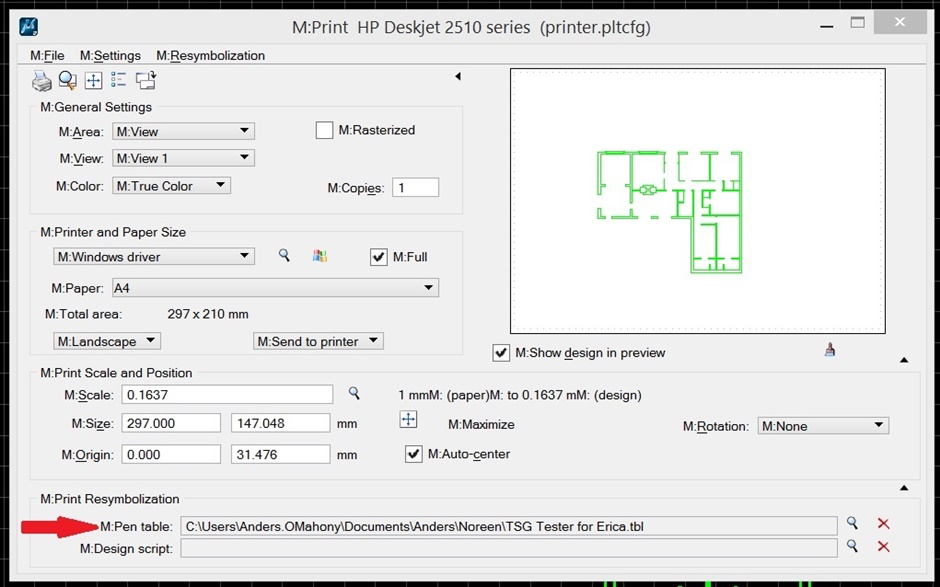940x587 pixels.
Task: Click magnifier icon next to Scale field
Action: coord(354,393)
